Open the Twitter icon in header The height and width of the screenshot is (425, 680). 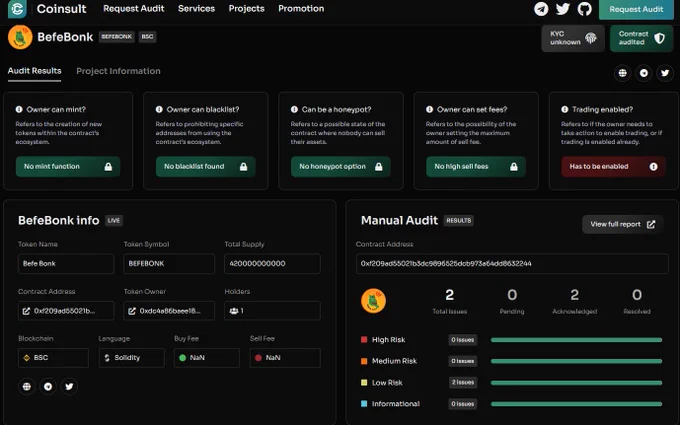point(562,9)
